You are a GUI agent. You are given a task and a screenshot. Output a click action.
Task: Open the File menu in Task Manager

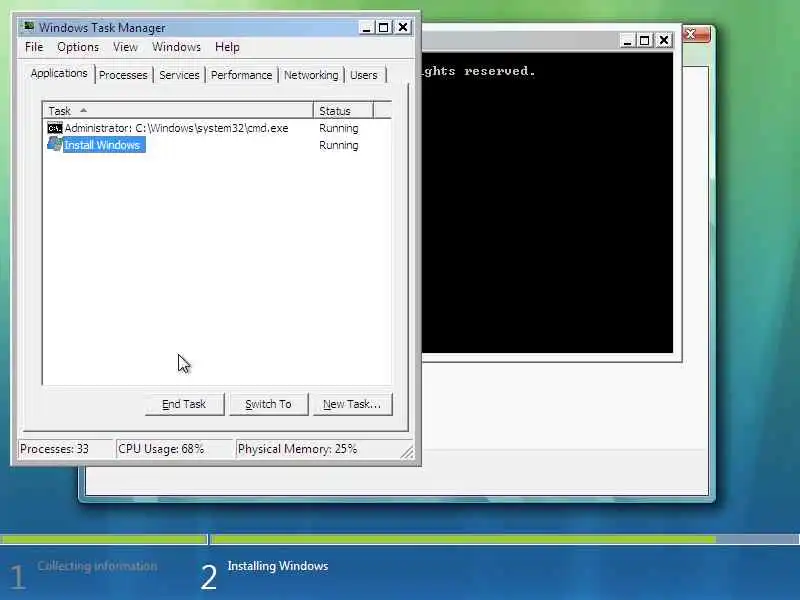[34, 47]
